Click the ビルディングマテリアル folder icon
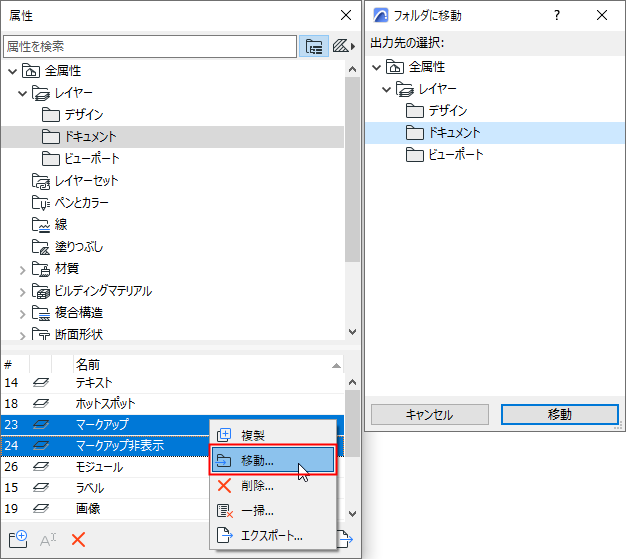The height and width of the screenshot is (559, 626). coord(41,291)
